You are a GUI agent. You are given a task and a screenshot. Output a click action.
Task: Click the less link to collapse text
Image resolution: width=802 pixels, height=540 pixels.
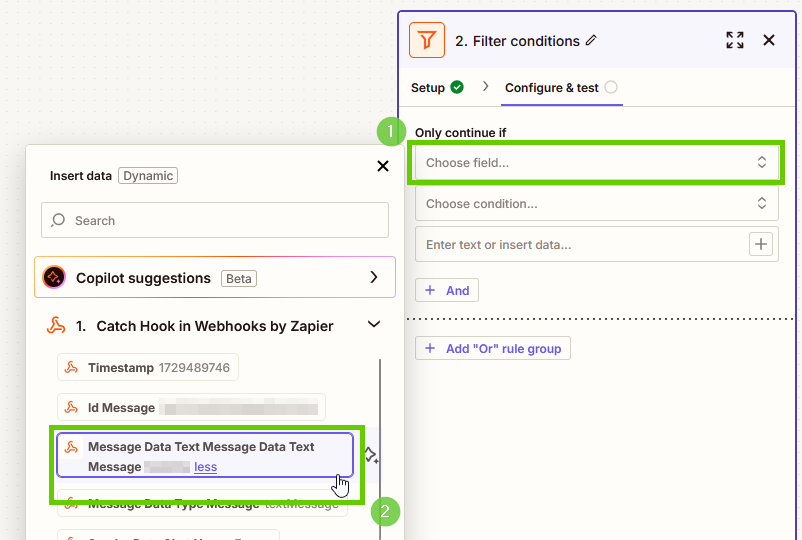pyautogui.click(x=205, y=467)
